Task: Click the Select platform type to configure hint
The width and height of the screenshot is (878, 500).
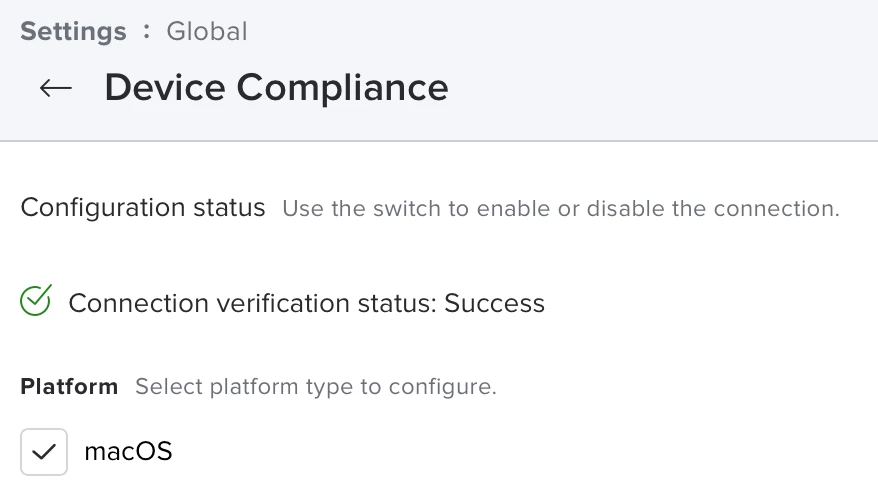Action: 316,386
